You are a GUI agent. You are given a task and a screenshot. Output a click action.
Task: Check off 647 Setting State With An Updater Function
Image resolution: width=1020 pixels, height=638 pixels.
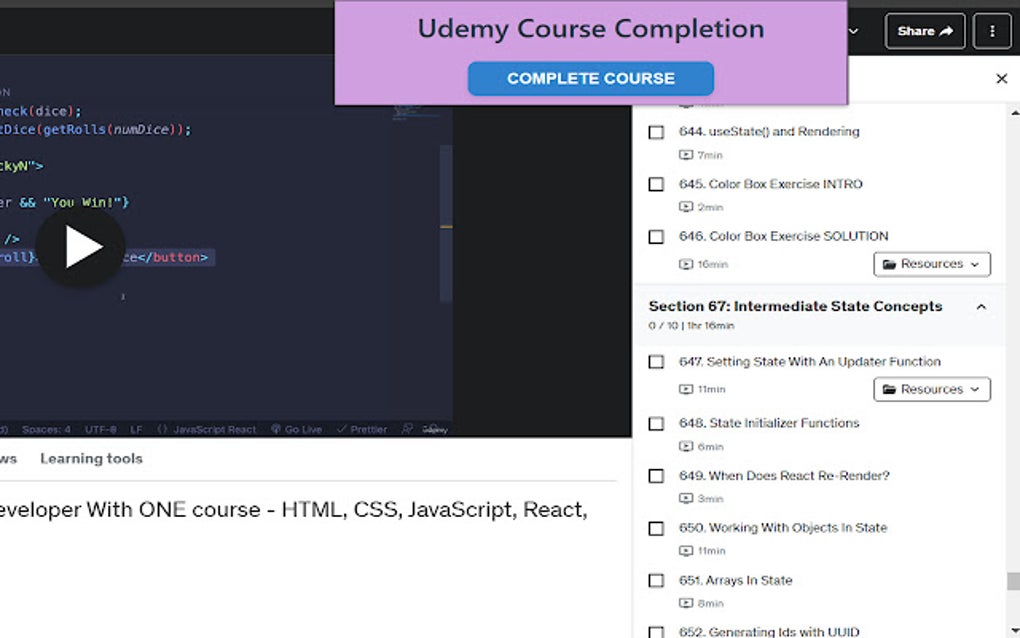pos(656,361)
